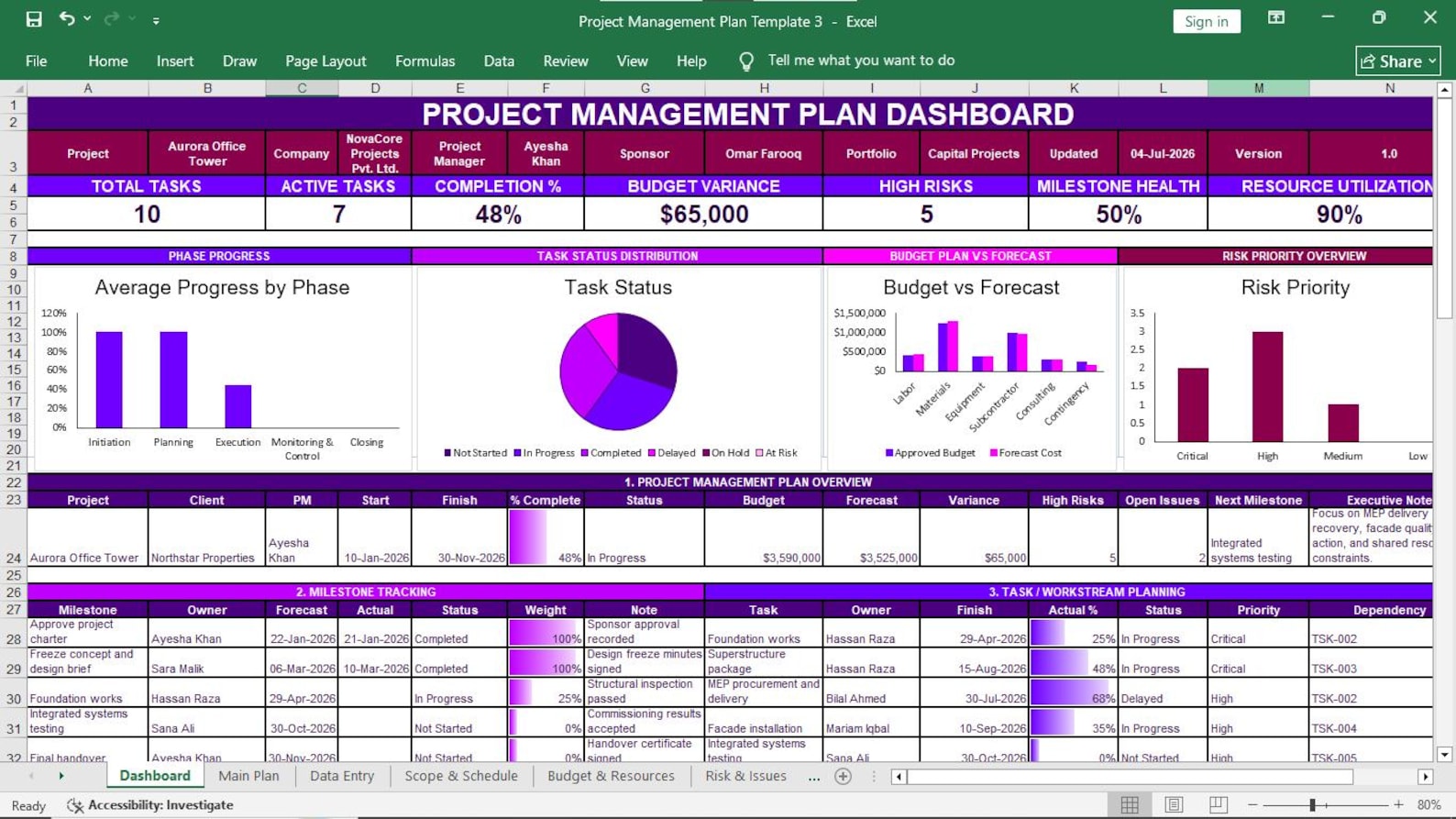Open the File menu
This screenshot has height=819, width=1456.
click(x=37, y=61)
